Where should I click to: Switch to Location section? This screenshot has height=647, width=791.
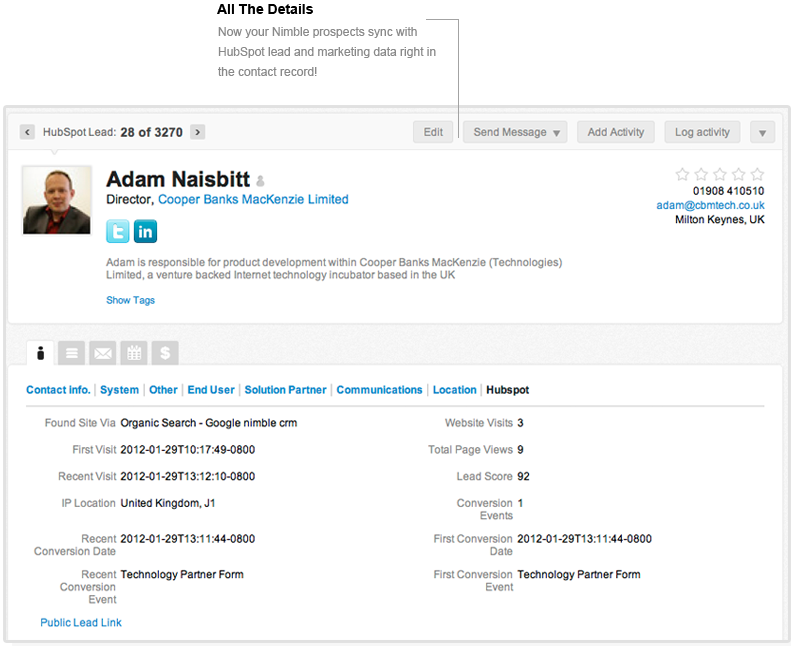455,390
